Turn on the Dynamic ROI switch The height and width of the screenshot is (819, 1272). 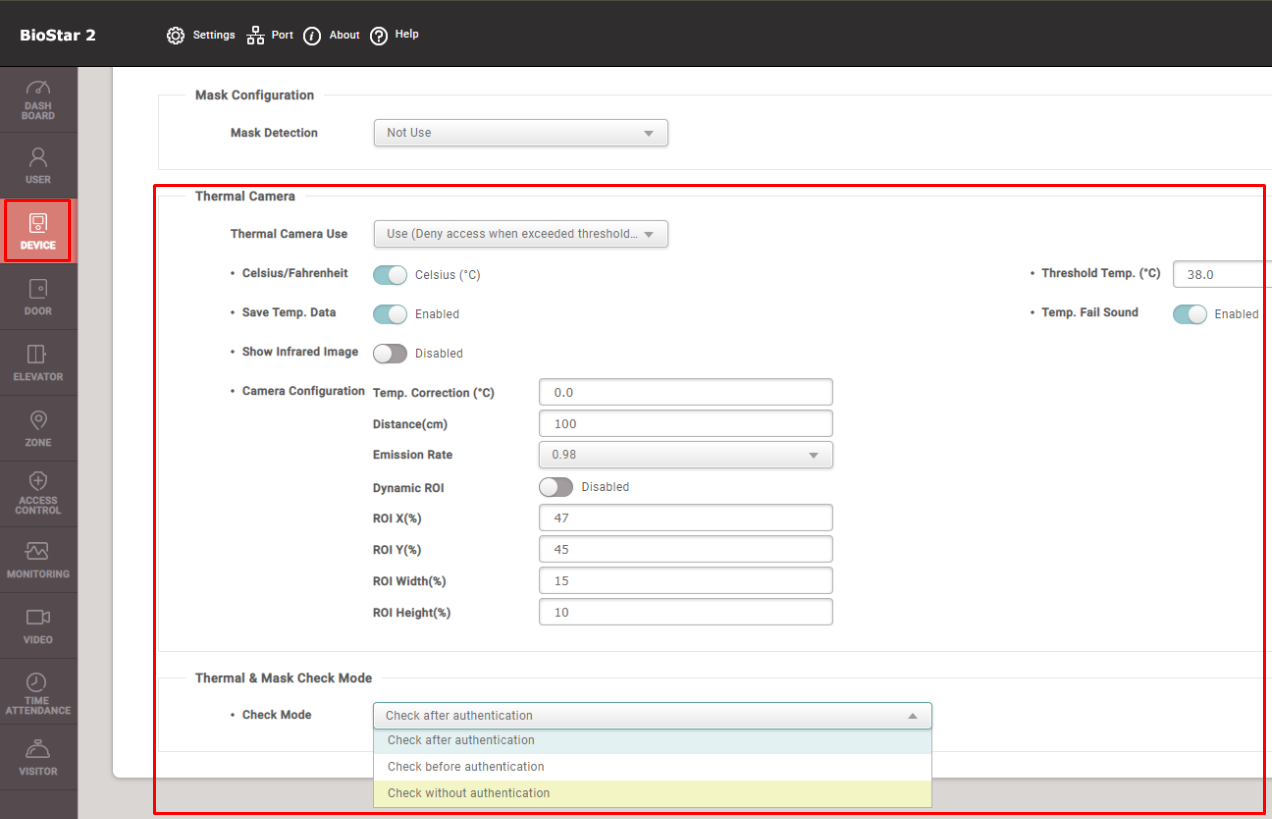(x=556, y=487)
